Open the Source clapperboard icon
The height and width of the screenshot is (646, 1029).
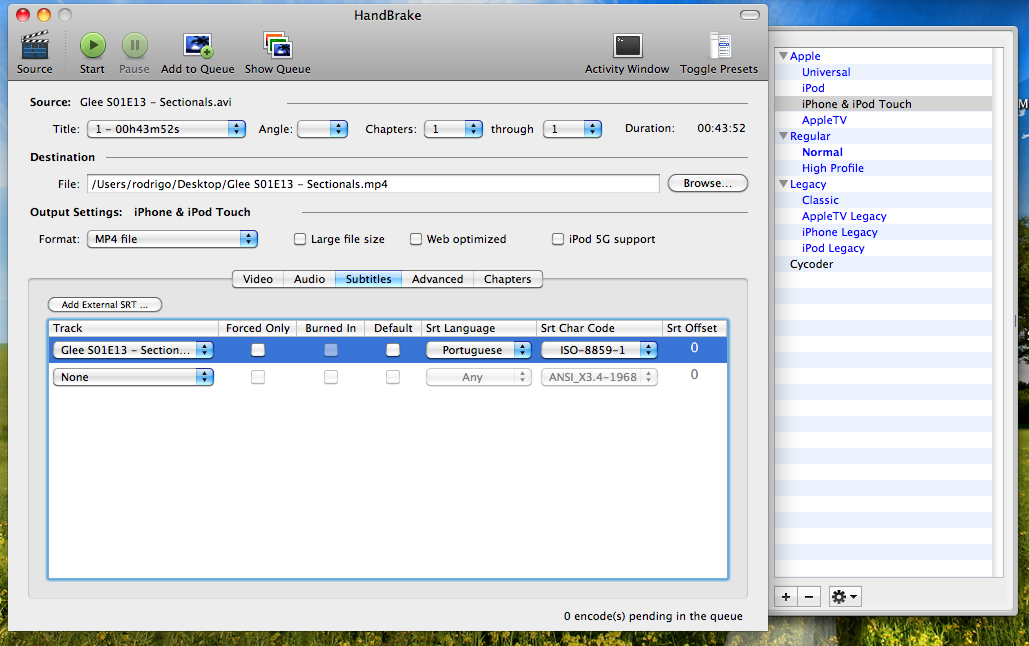pos(35,46)
